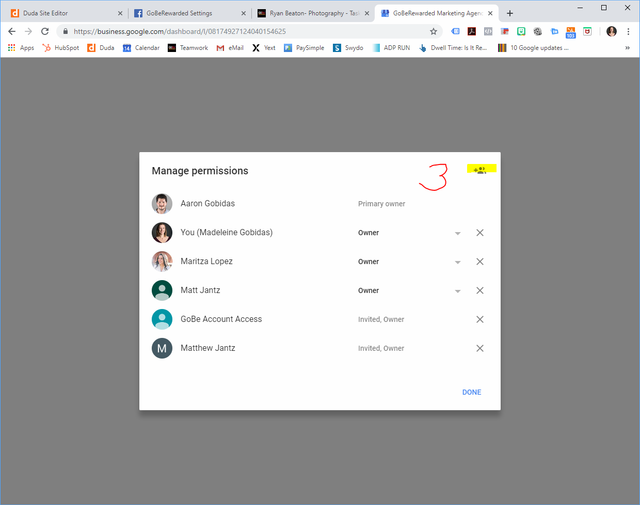Viewport: 640px width, 505px height.
Task: Remove invited user Matthew Jantz
Action: [x=480, y=349]
